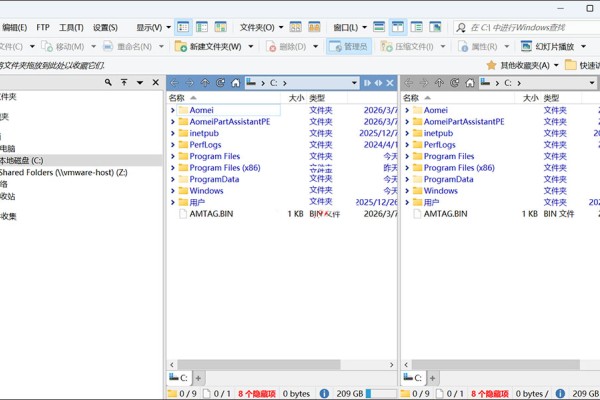Open the right pane path history dropdown

[x=592, y=83]
